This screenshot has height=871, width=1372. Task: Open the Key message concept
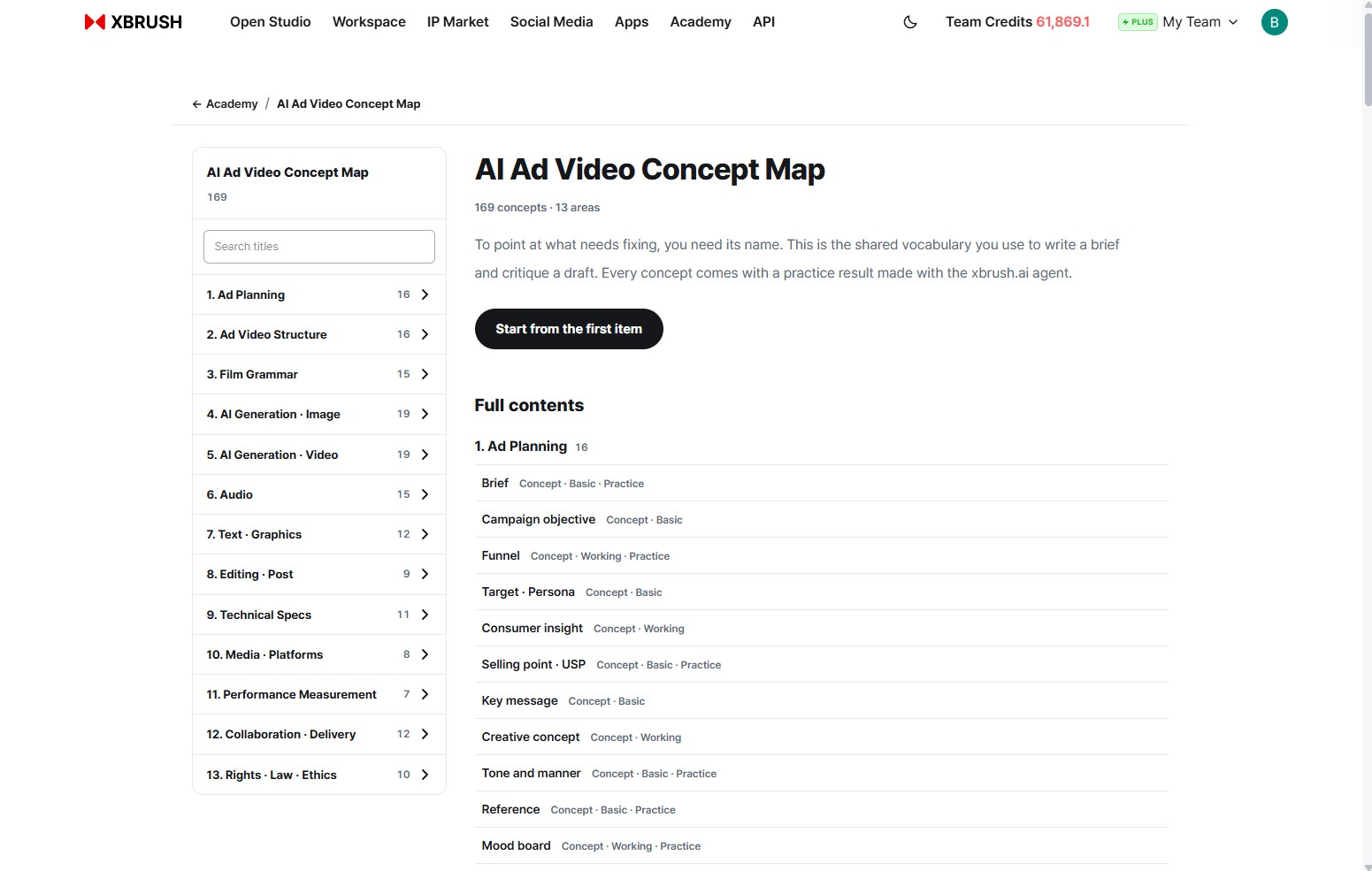822,700
